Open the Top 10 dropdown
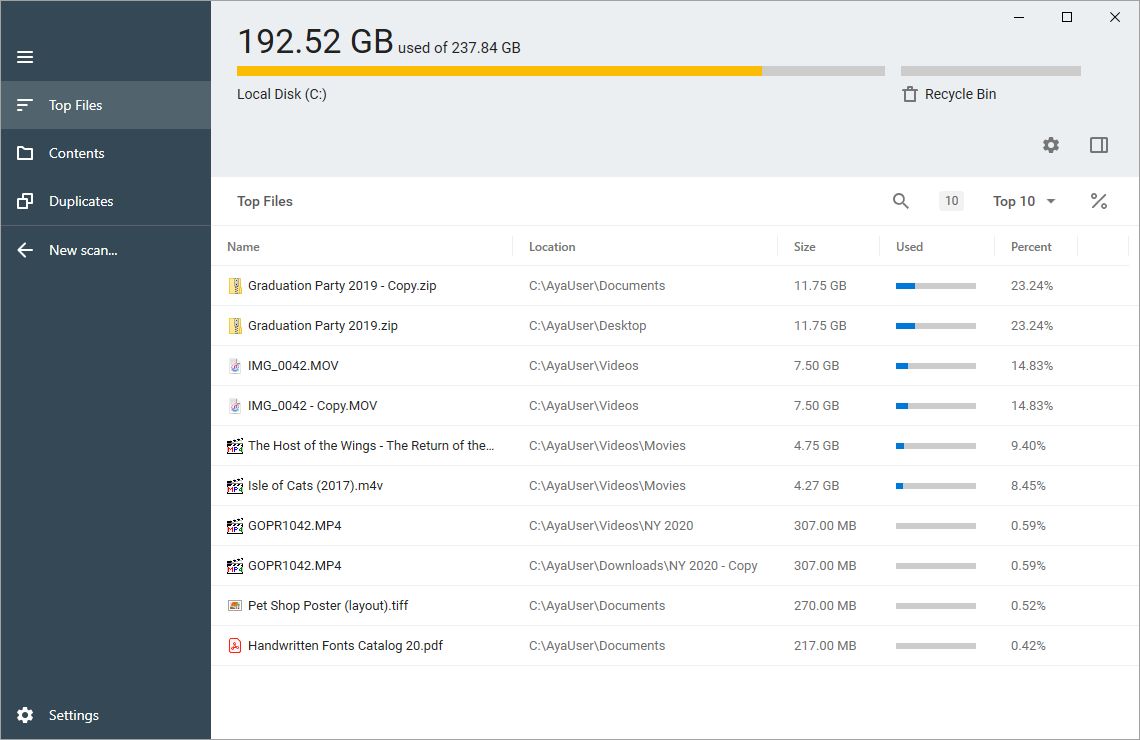The height and width of the screenshot is (740, 1140). [1022, 201]
